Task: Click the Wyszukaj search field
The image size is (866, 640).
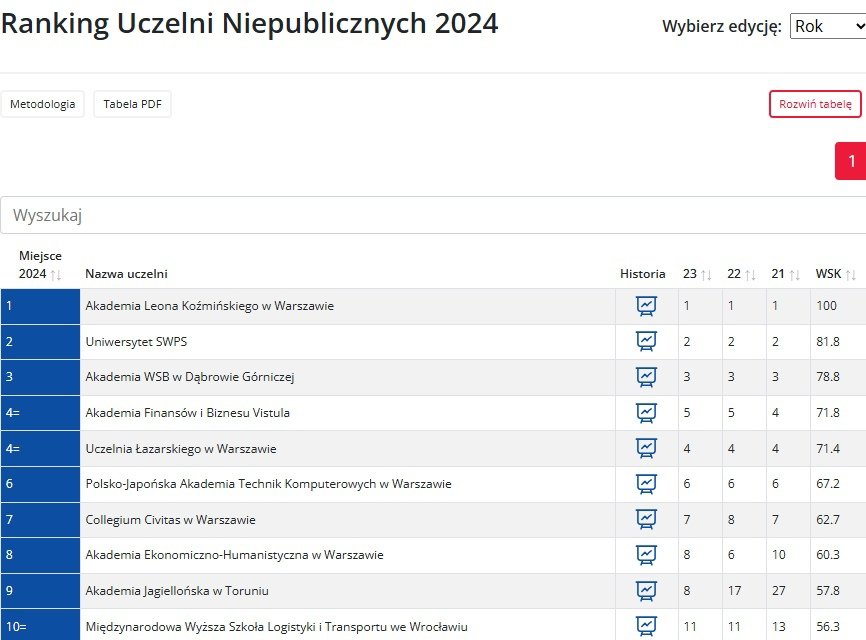Action: point(433,215)
